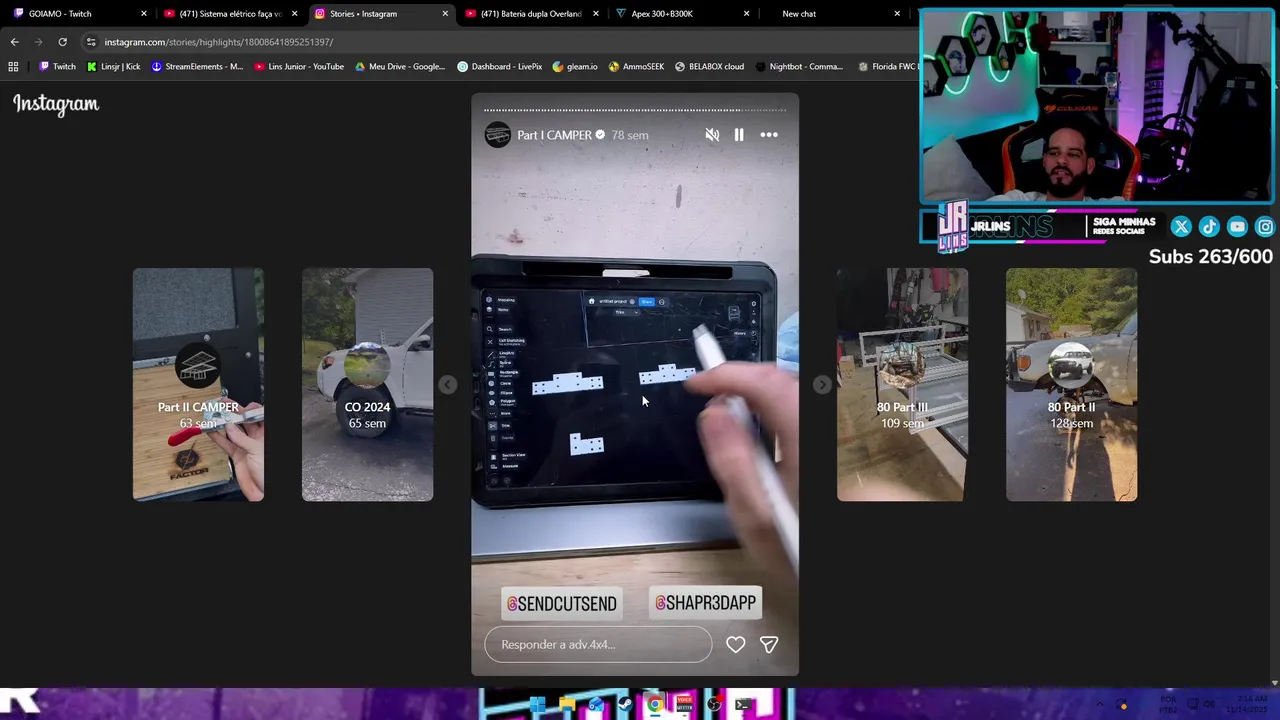Open the Voicemeeter taskbar icon
The image size is (1280, 720).
coord(684,705)
